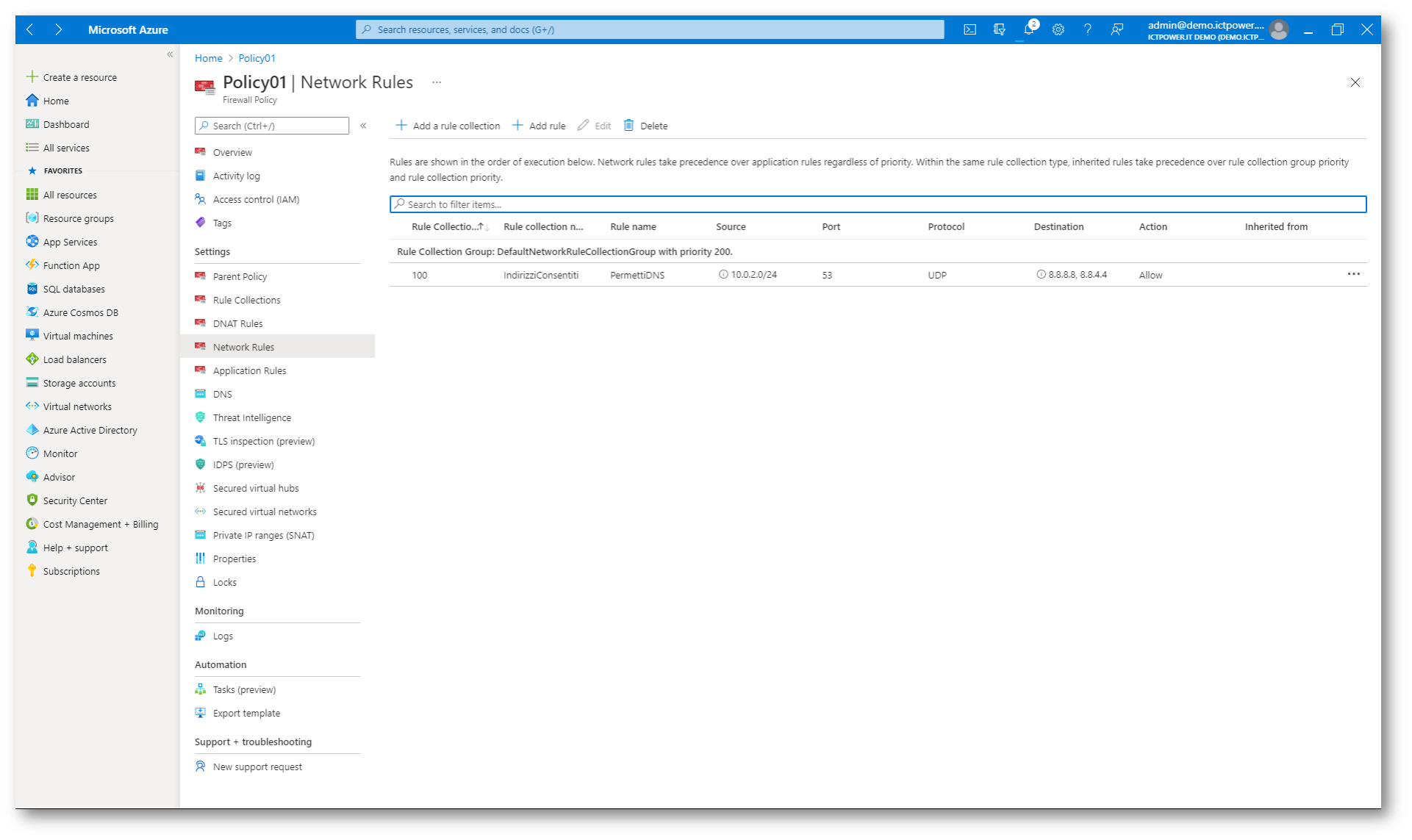Open the feedback icon

click(1117, 29)
